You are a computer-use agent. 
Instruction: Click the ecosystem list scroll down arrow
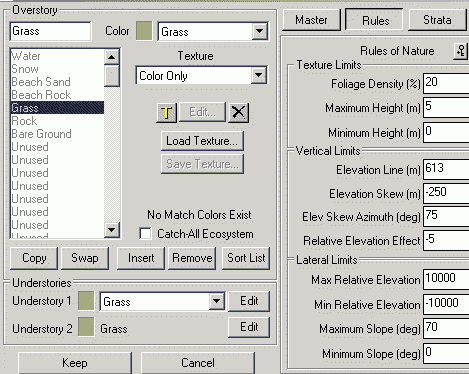click(x=112, y=230)
